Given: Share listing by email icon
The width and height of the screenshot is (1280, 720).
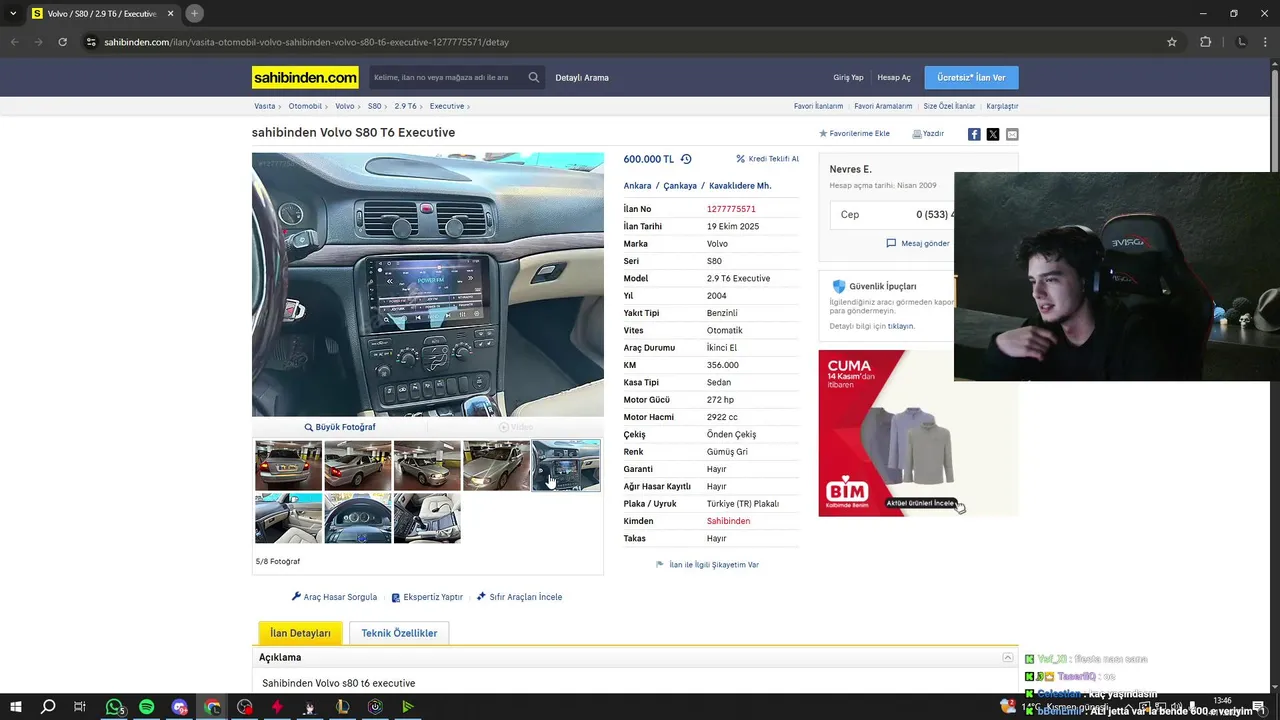Looking at the screenshot, I should click(x=1012, y=134).
